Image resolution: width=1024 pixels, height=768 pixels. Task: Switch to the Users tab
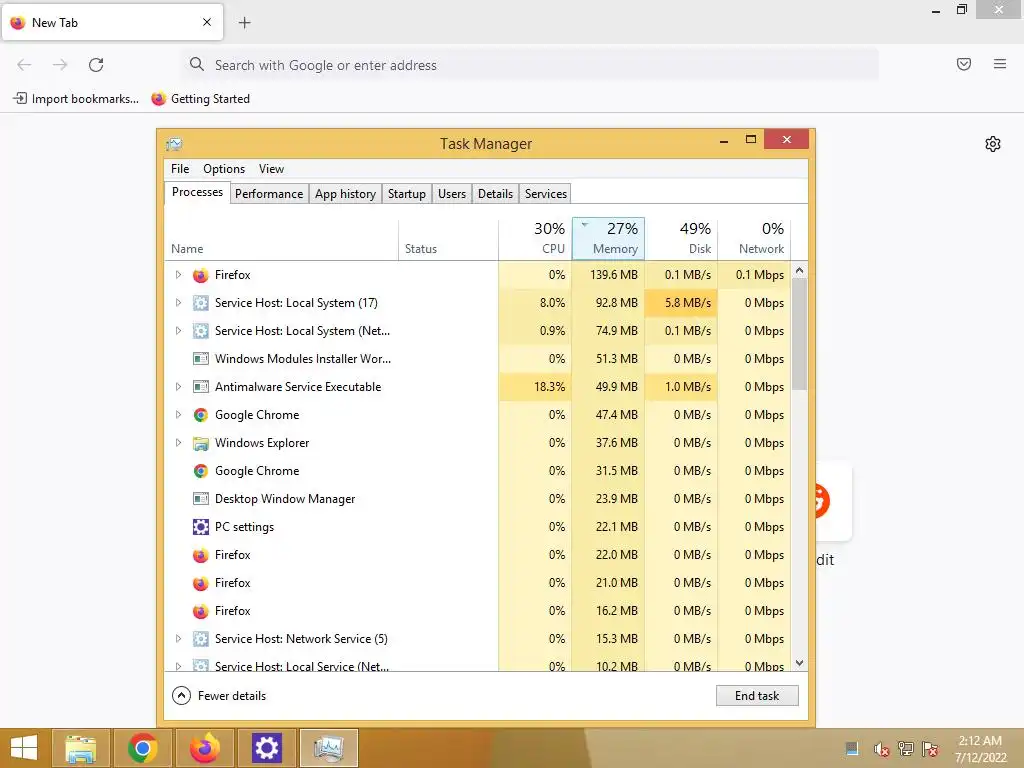[452, 194]
